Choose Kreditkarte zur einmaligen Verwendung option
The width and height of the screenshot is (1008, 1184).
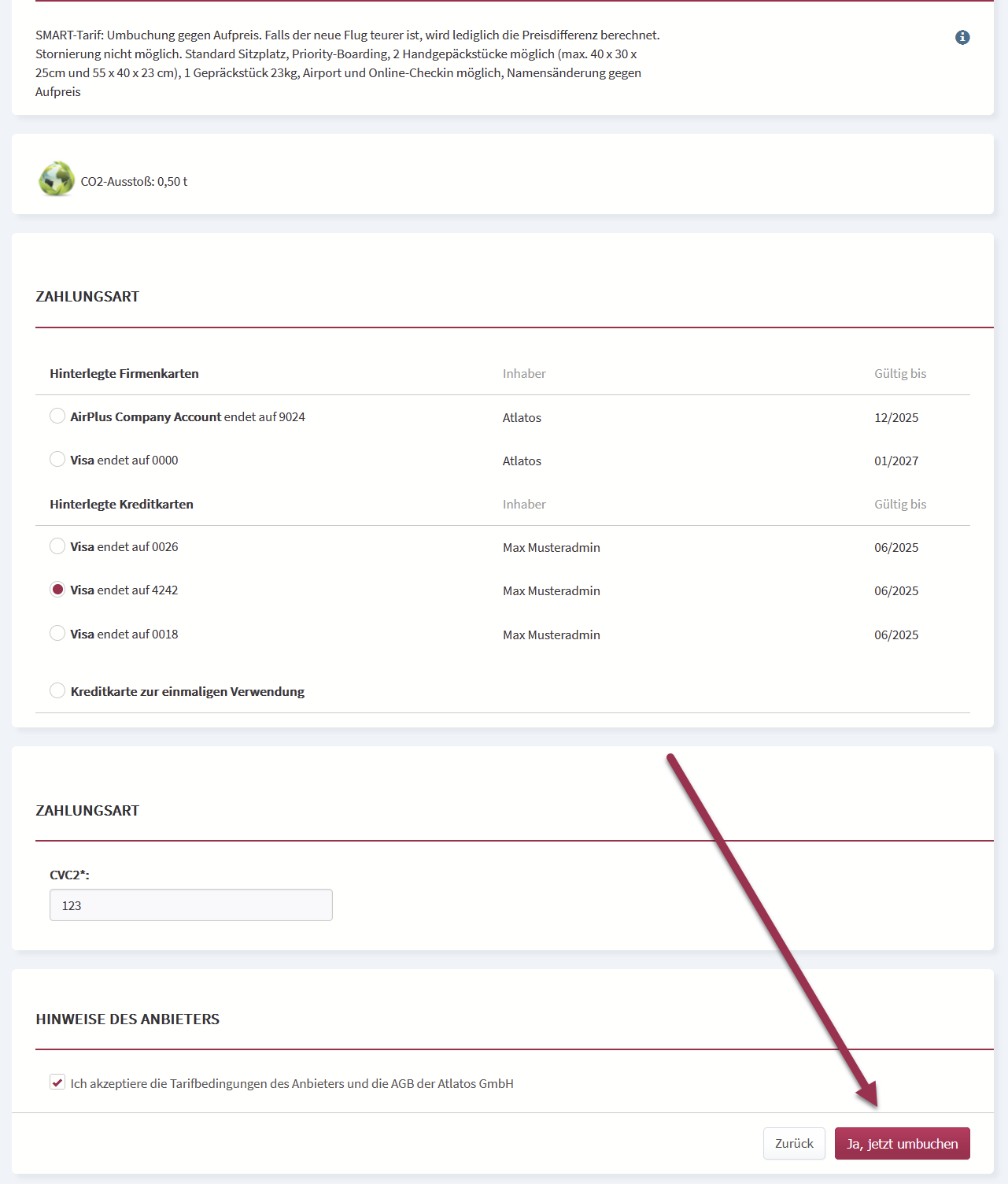pyautogui.click(x=57, y=690)
